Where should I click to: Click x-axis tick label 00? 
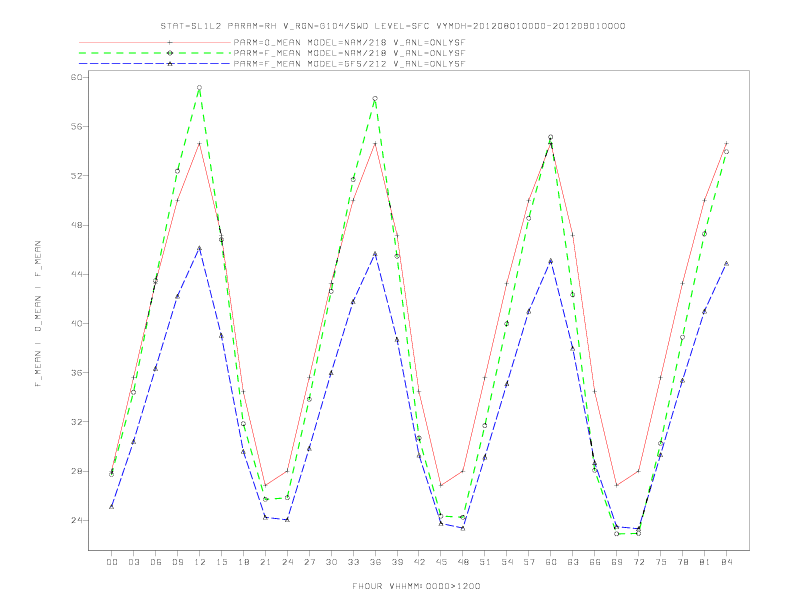click(112, 562)
